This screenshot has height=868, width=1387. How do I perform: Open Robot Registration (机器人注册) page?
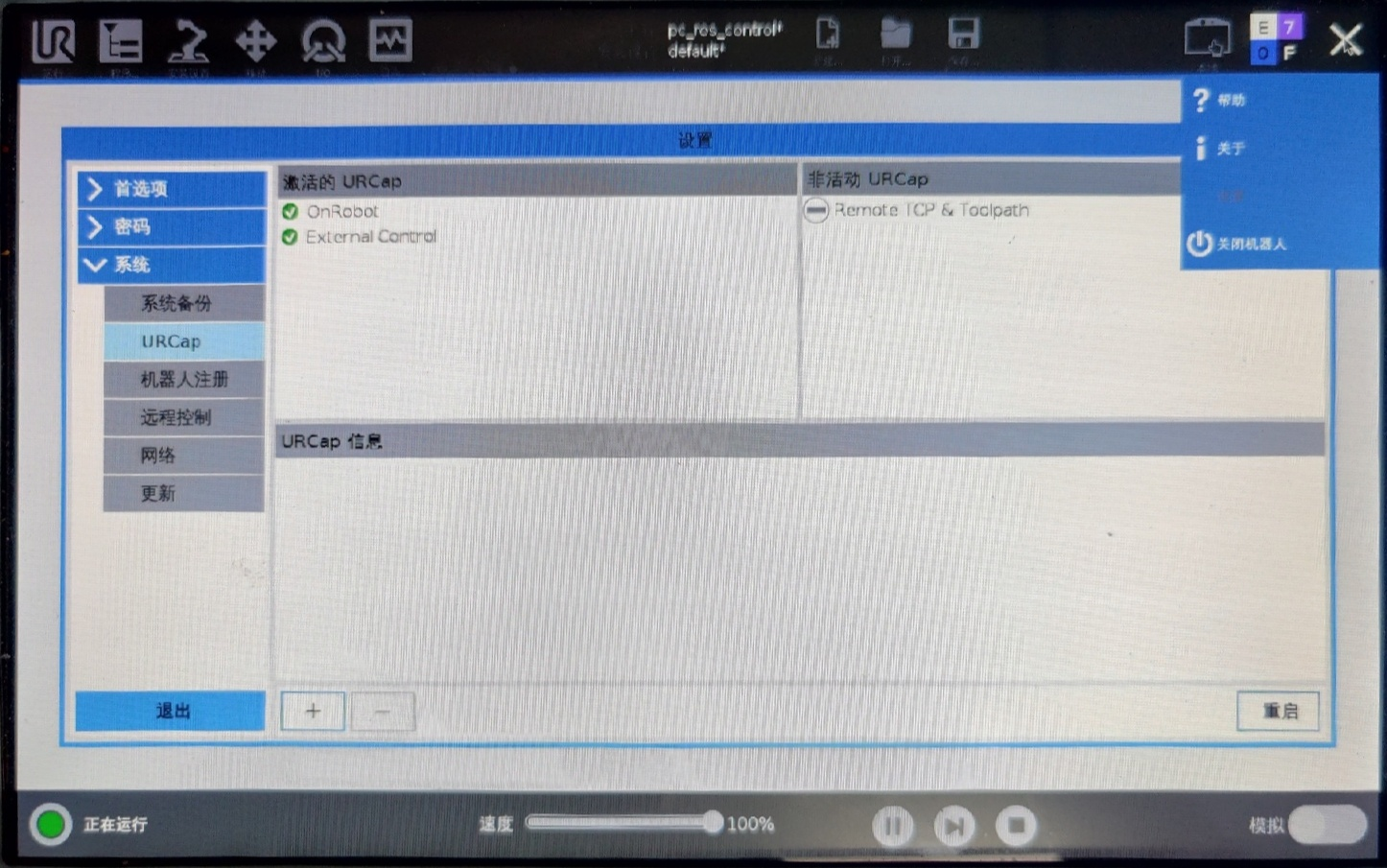point(184,379)
